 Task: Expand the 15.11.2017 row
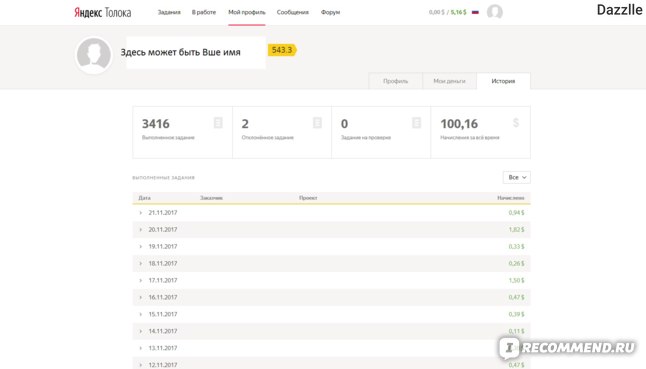point(140,314)
